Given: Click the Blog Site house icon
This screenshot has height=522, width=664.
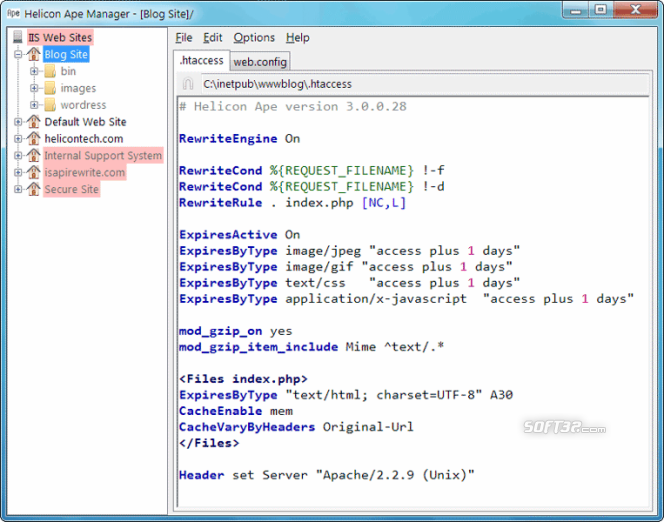Looking at the screenshot, I should click(34, 55).
